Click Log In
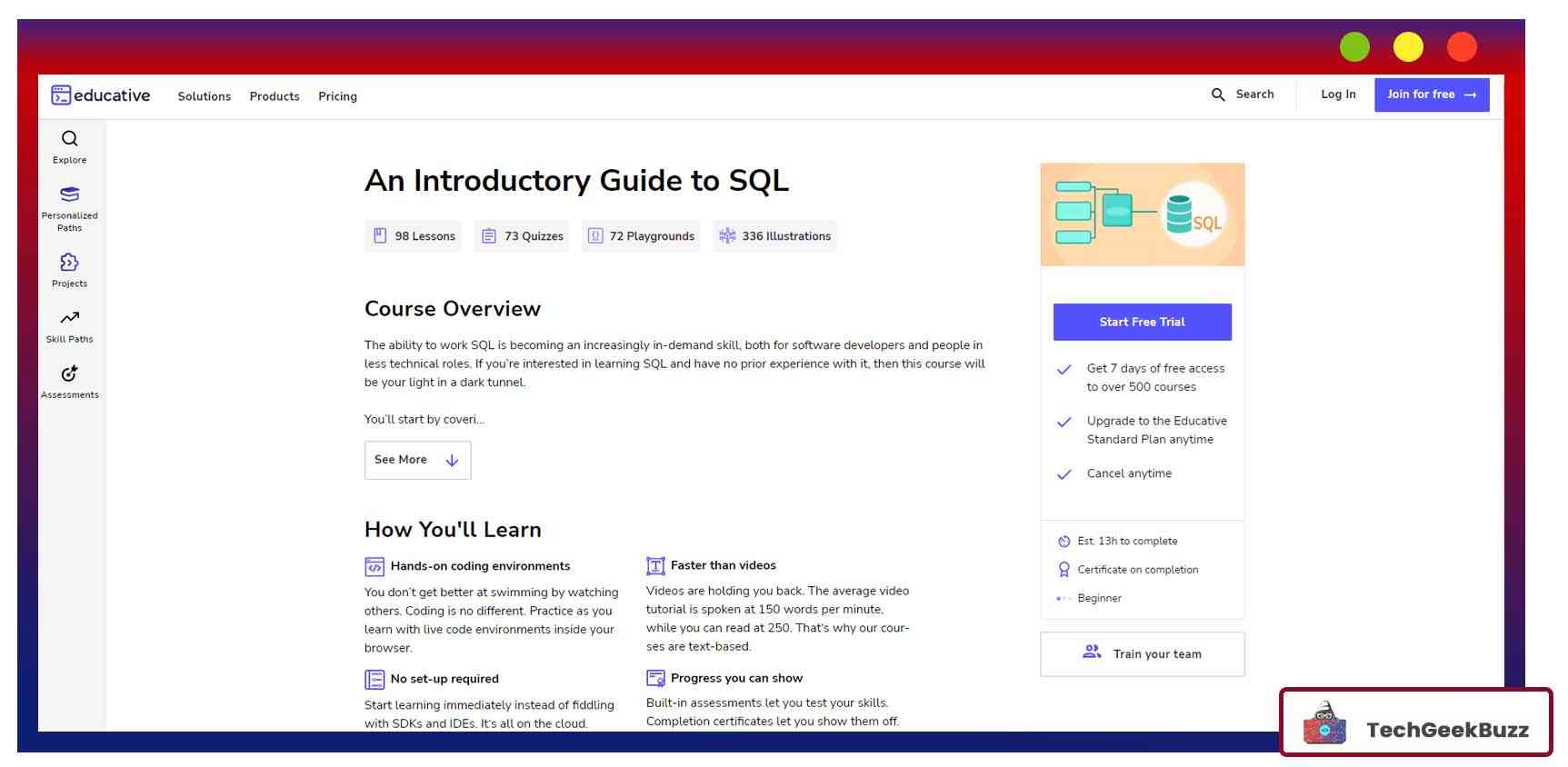The height and width of the screenshot is (767, 1568). click(x=1338, y=95)
